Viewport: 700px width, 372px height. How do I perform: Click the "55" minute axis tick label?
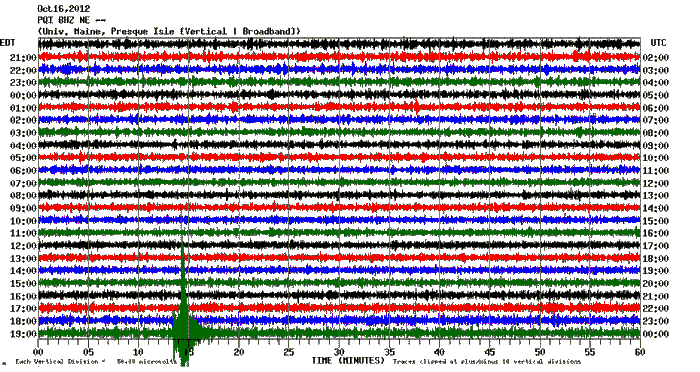[590, 352]
